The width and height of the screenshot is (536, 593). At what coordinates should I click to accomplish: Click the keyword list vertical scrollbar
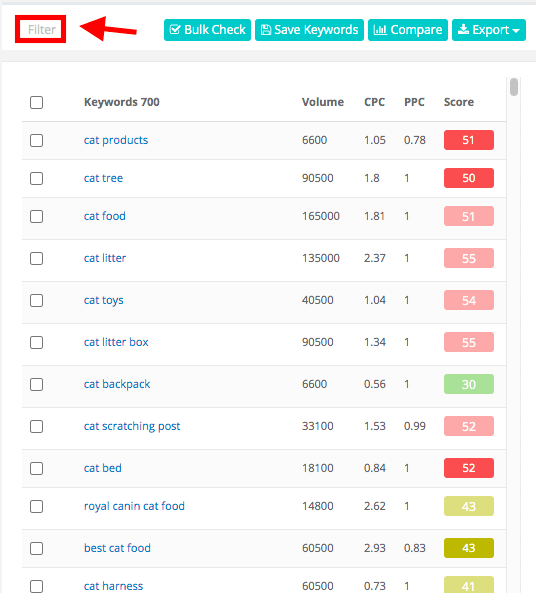click(x=514, y=87)
